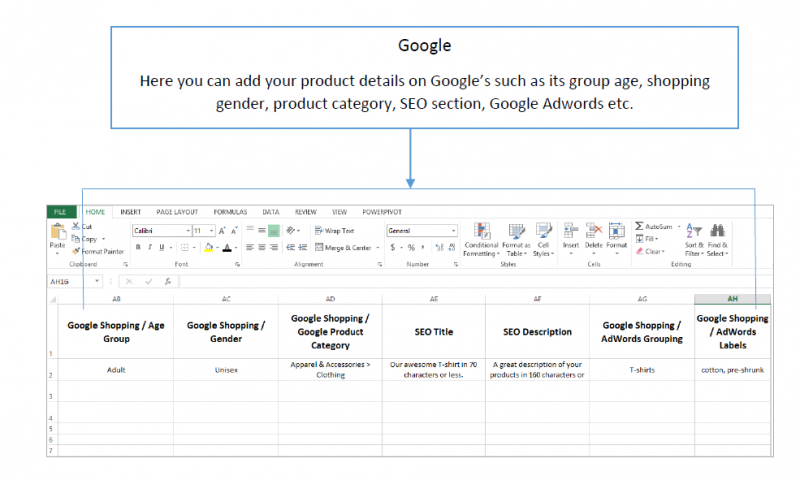Click the Format cells icon

[616, 231]
